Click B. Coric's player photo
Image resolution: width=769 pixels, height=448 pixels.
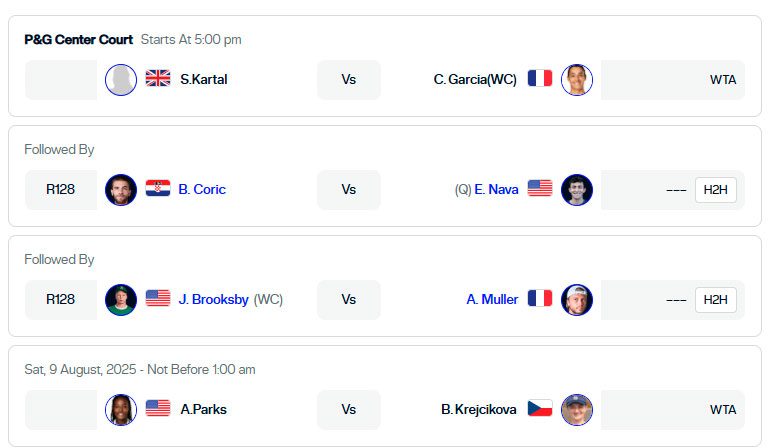click(121, 190)
